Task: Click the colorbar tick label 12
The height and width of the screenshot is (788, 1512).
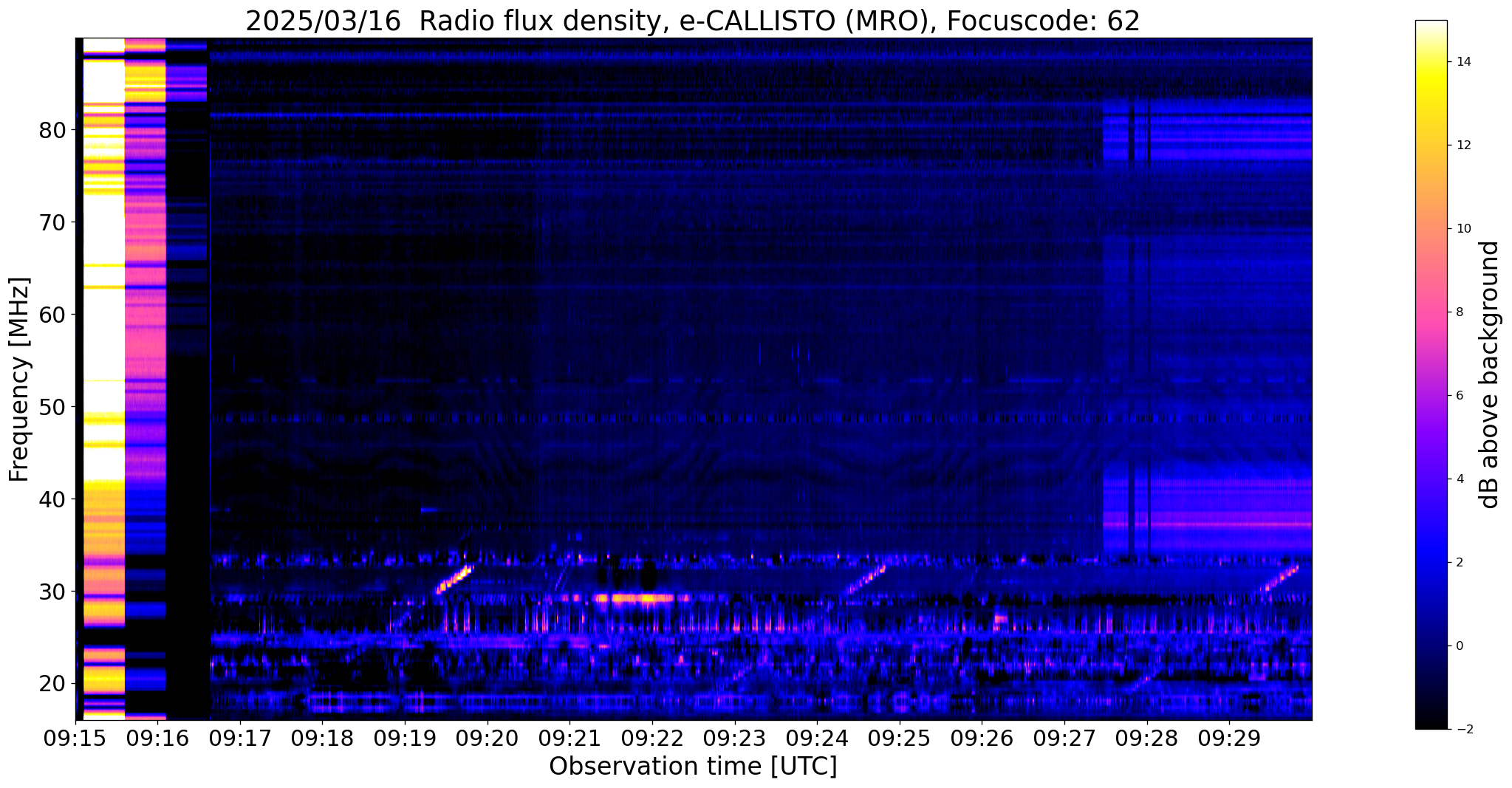Action: [x=1463, y=145]
